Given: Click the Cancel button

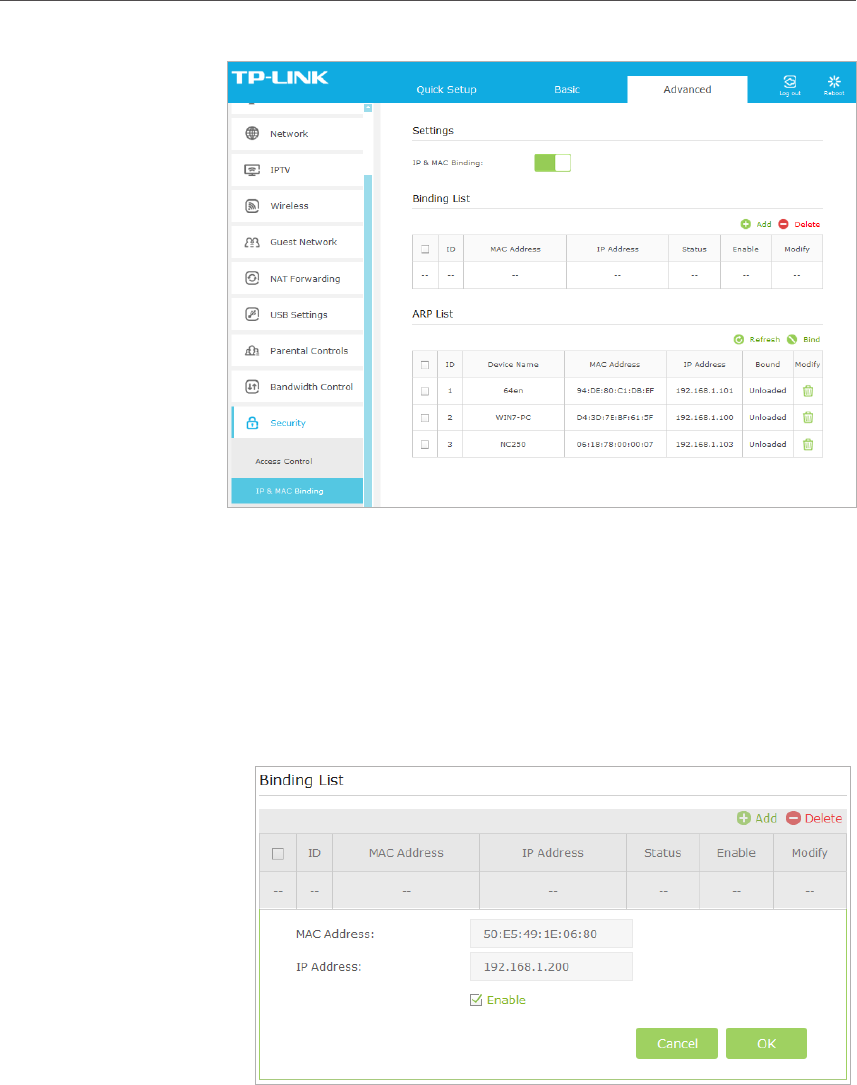Looking at the screenshot, I should (676, 1043).
